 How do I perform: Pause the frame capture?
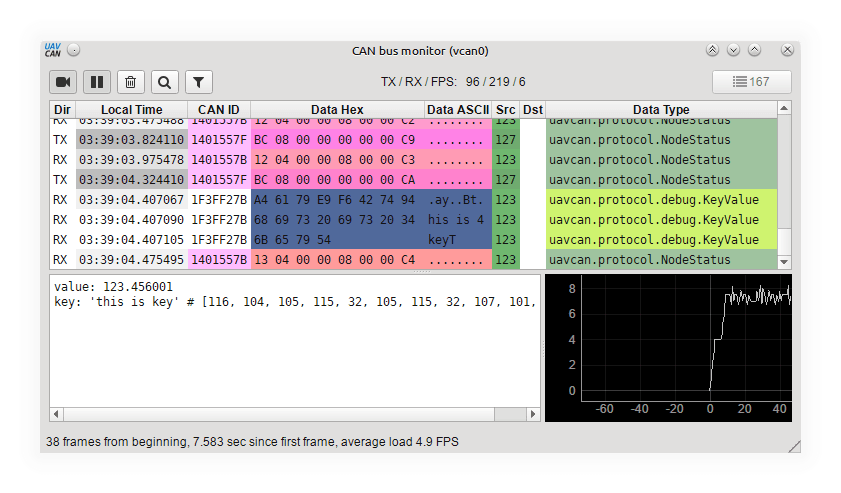pos(97,82)
